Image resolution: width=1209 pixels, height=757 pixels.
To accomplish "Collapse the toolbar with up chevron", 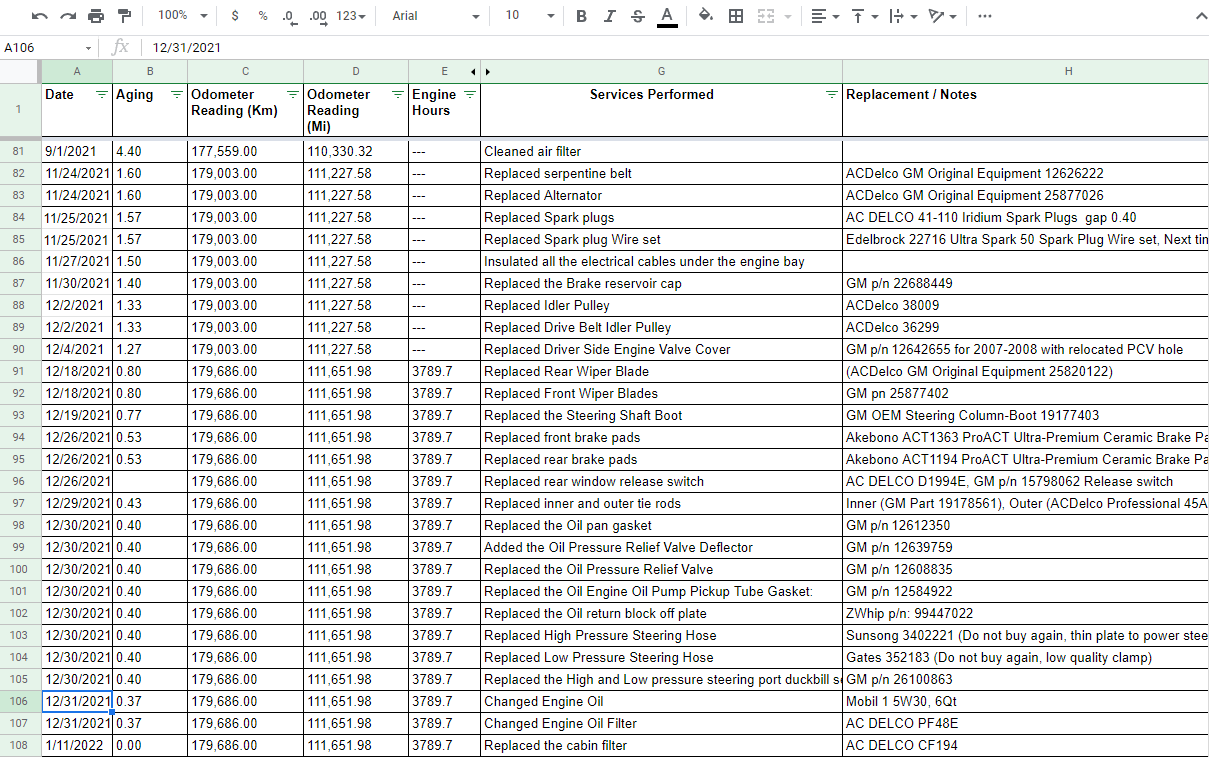I will click(1200, 16).
